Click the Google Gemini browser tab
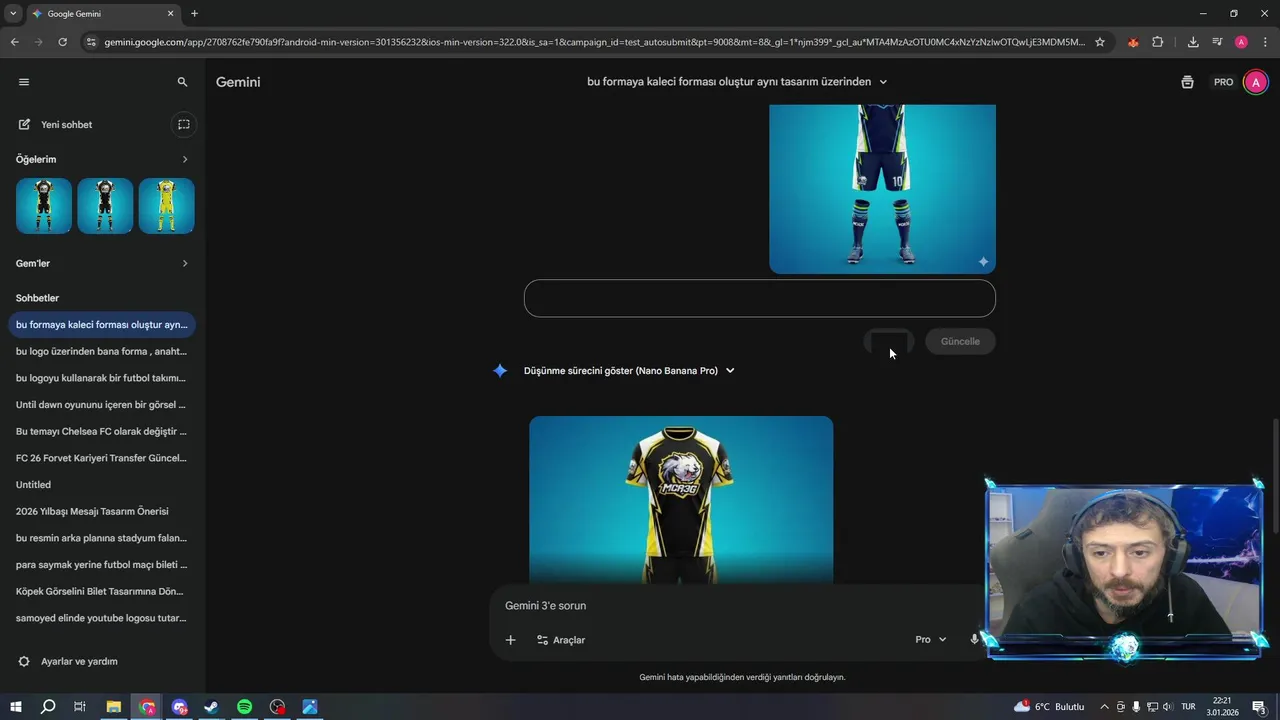1280x720 pixels. pos(103,14)
